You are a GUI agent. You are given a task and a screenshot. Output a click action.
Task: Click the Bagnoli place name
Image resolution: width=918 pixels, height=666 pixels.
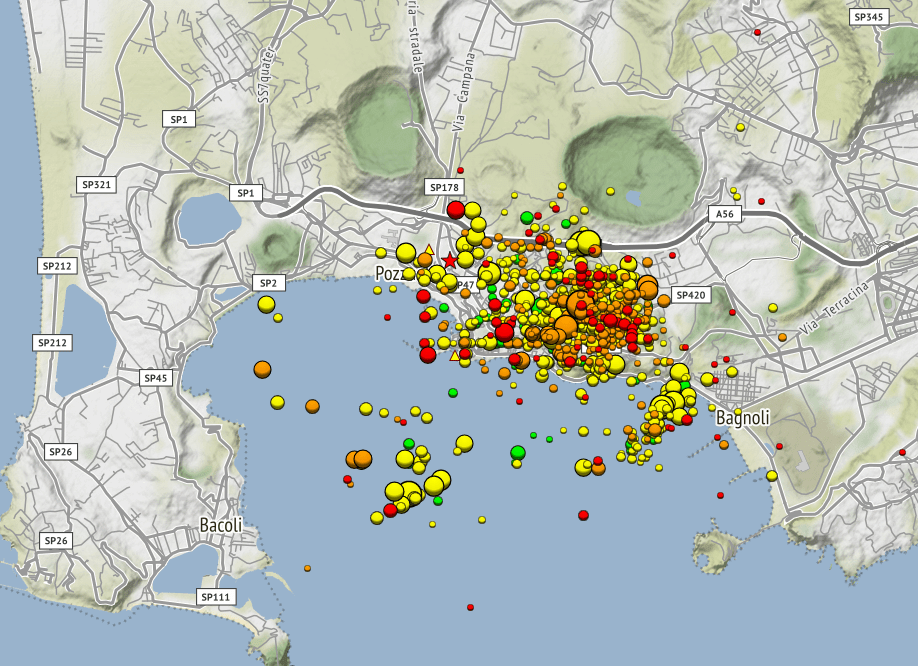click(743, 418)
